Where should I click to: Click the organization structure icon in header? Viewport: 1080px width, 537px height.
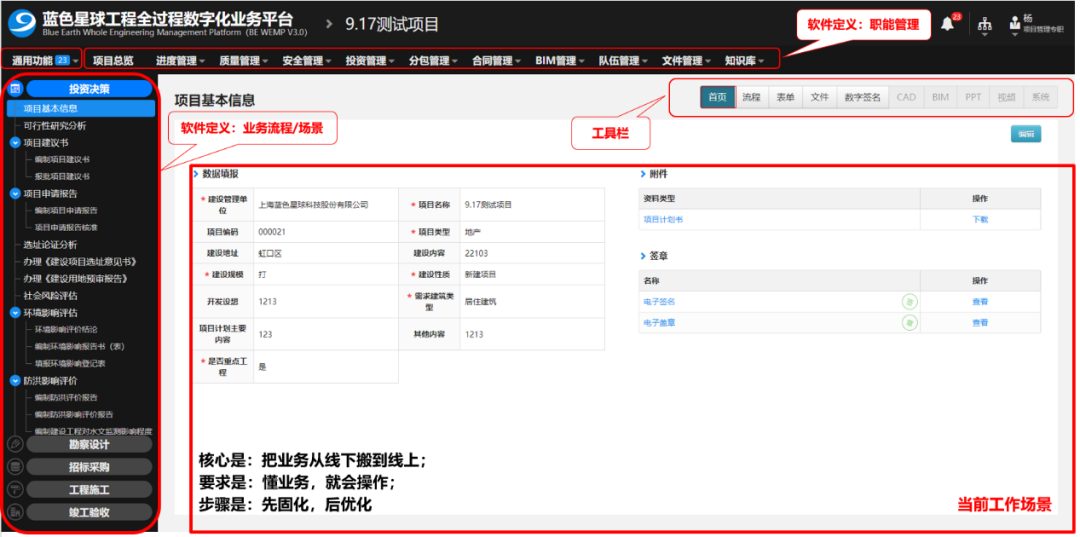(x=985, y=25)
